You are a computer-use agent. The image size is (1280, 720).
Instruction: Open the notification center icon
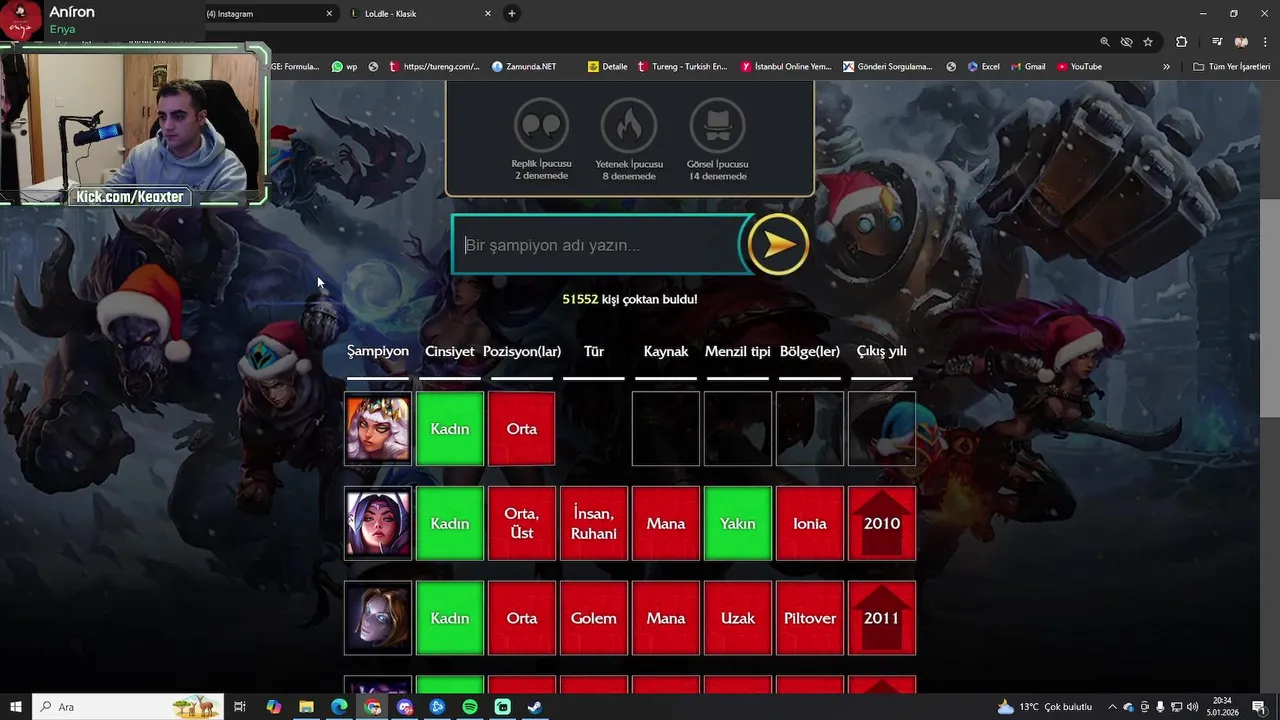(1258, 707)
